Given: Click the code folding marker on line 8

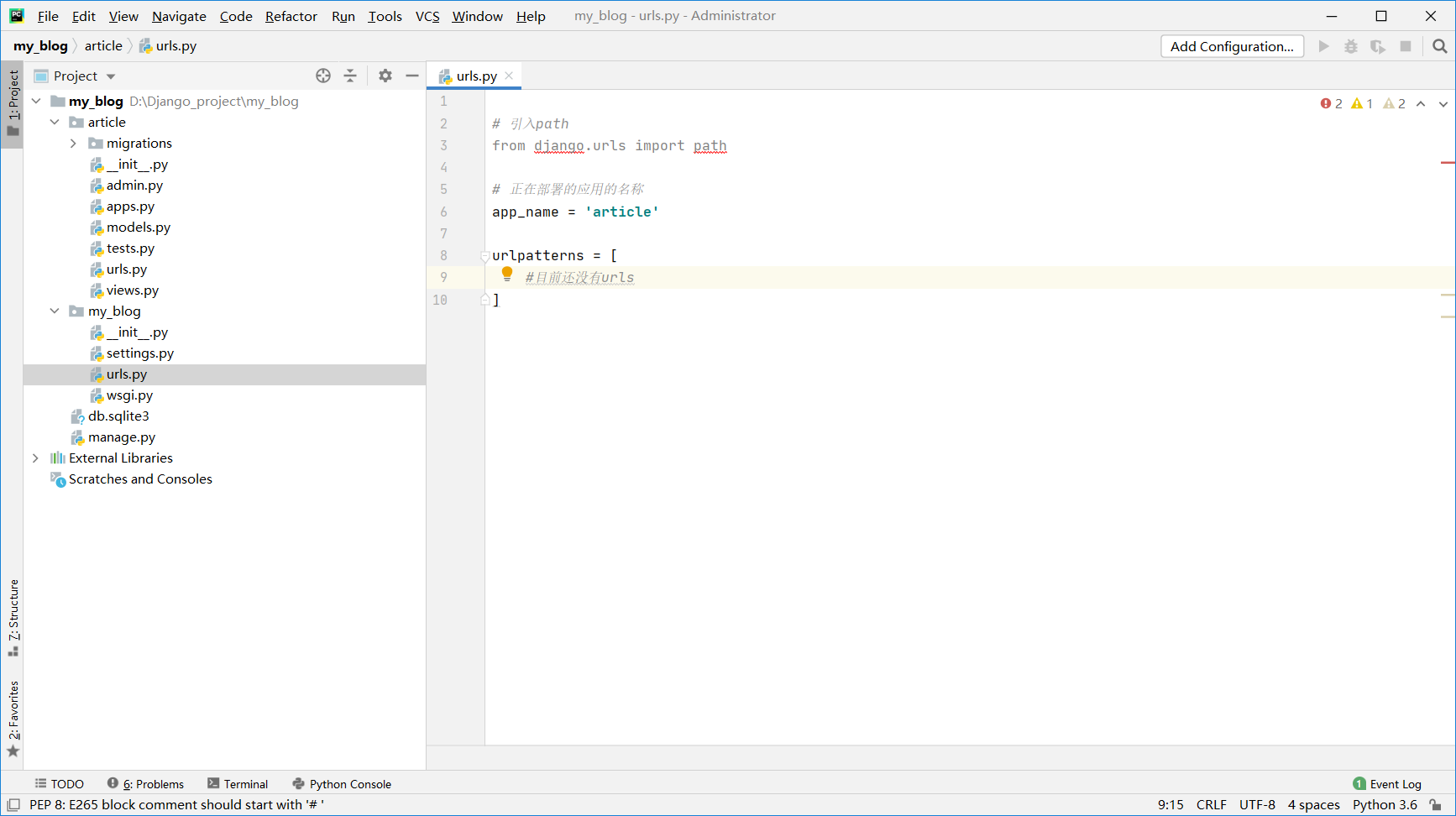Looking at the screenshot, I should pos(485,256).
